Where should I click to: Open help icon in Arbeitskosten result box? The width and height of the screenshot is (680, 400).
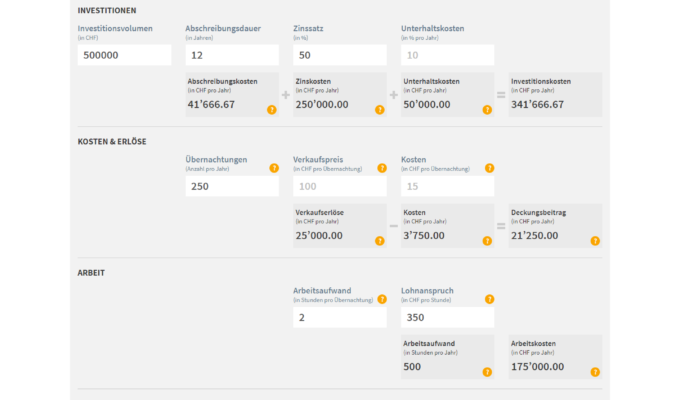595,372
